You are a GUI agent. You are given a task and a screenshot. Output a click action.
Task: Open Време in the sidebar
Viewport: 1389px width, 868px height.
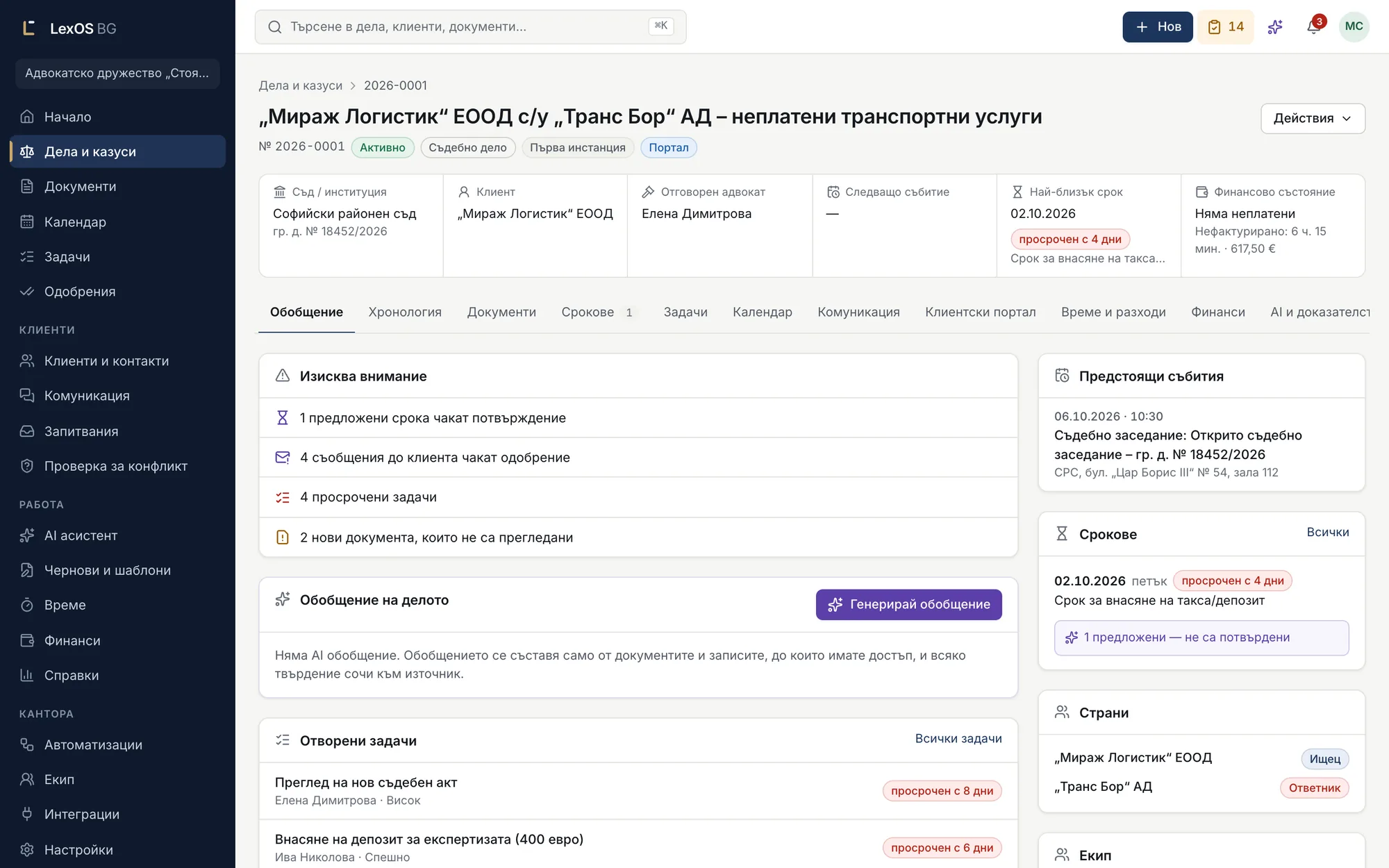117,605
